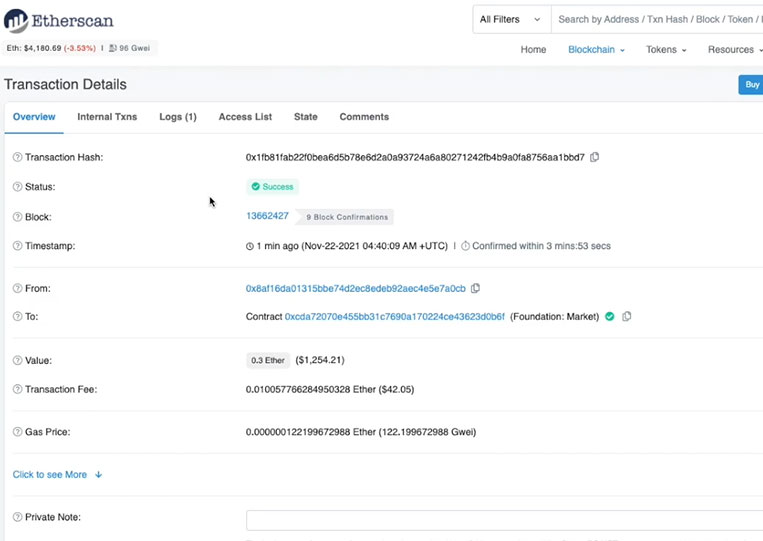Viewport: 763px width, 541px height.
Task: Click the help icon beside Transaction Fee
Action: click(18, 389)
